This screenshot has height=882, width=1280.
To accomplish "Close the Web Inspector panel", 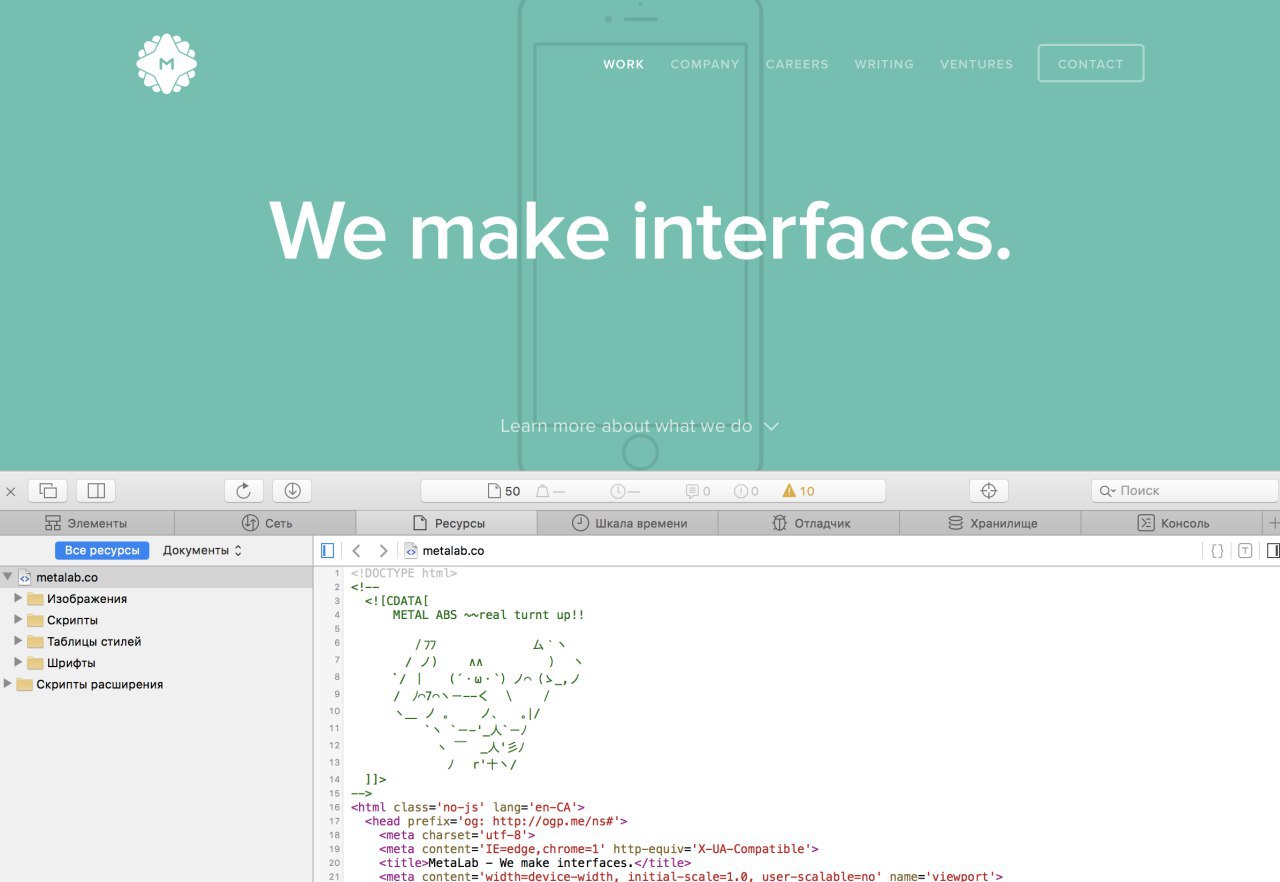I will pos(11,491).
